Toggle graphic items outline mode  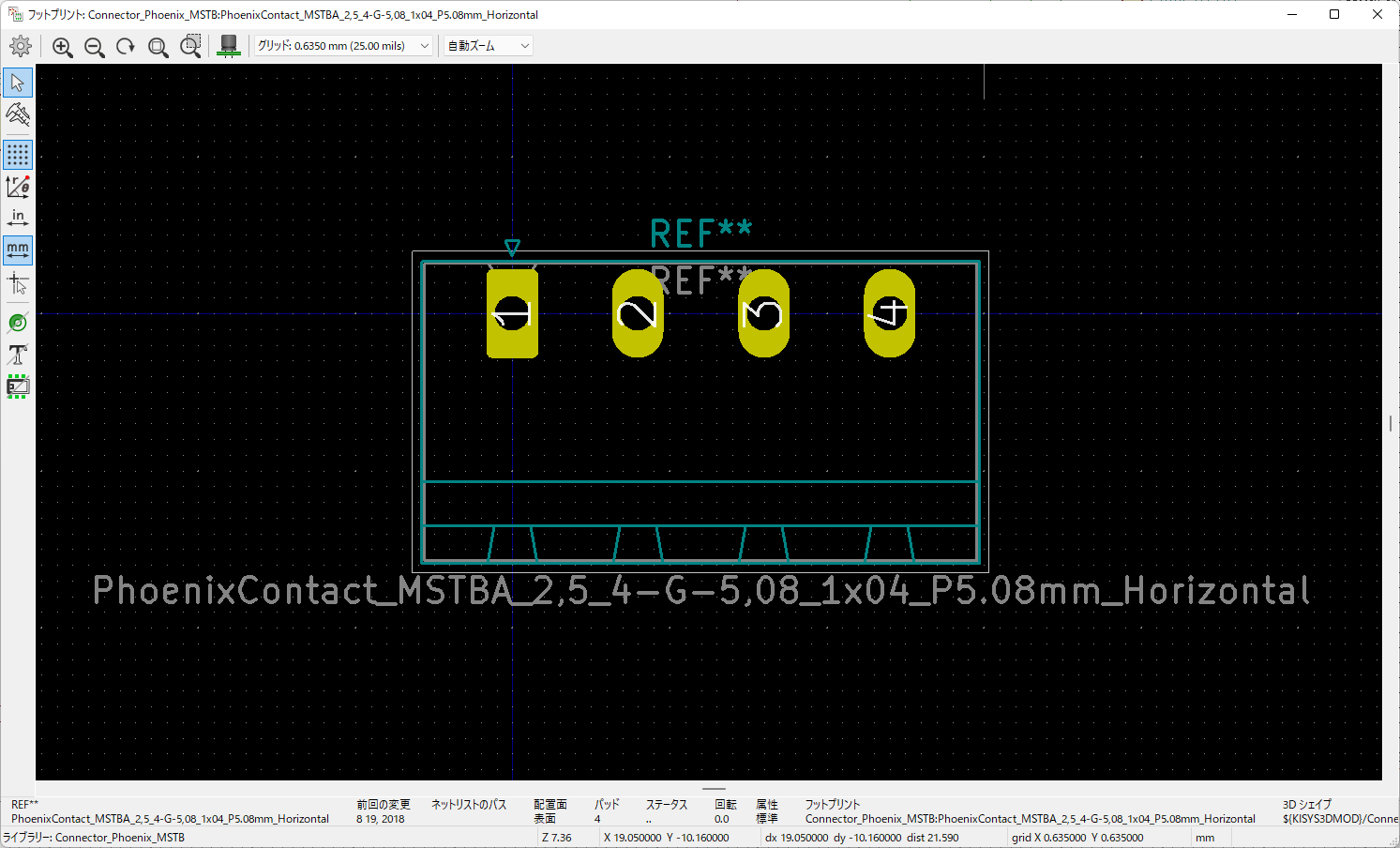(18, 386)
